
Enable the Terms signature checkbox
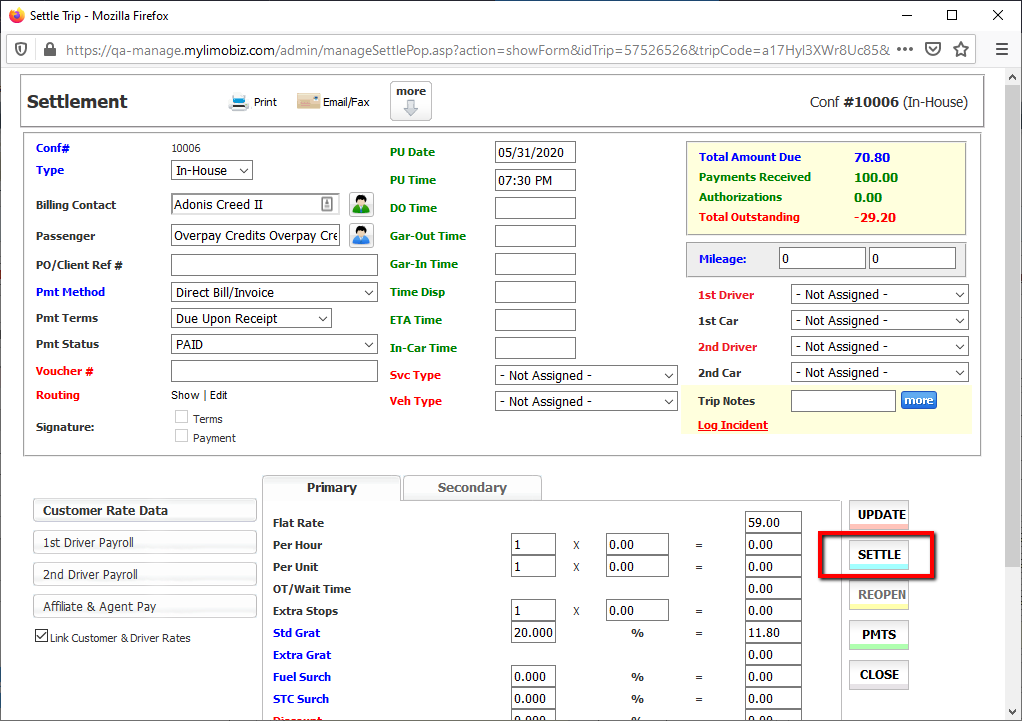(x=182, y=417)
